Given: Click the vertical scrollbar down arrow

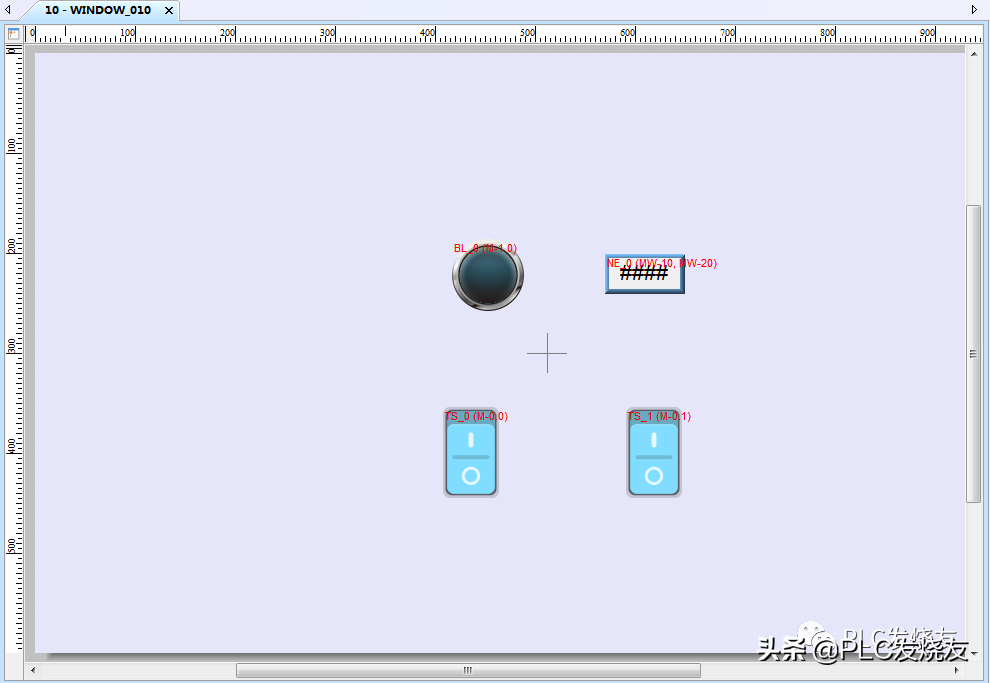Looking at the screenshot, I should tap(974, 653).
